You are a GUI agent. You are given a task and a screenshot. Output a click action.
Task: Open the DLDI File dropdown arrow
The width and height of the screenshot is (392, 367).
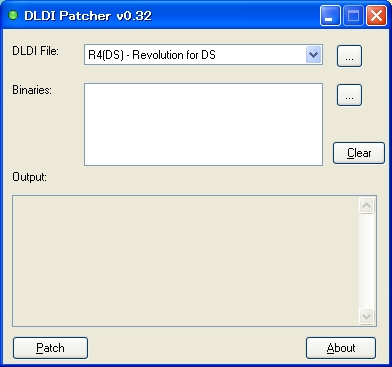coord(313,55)
